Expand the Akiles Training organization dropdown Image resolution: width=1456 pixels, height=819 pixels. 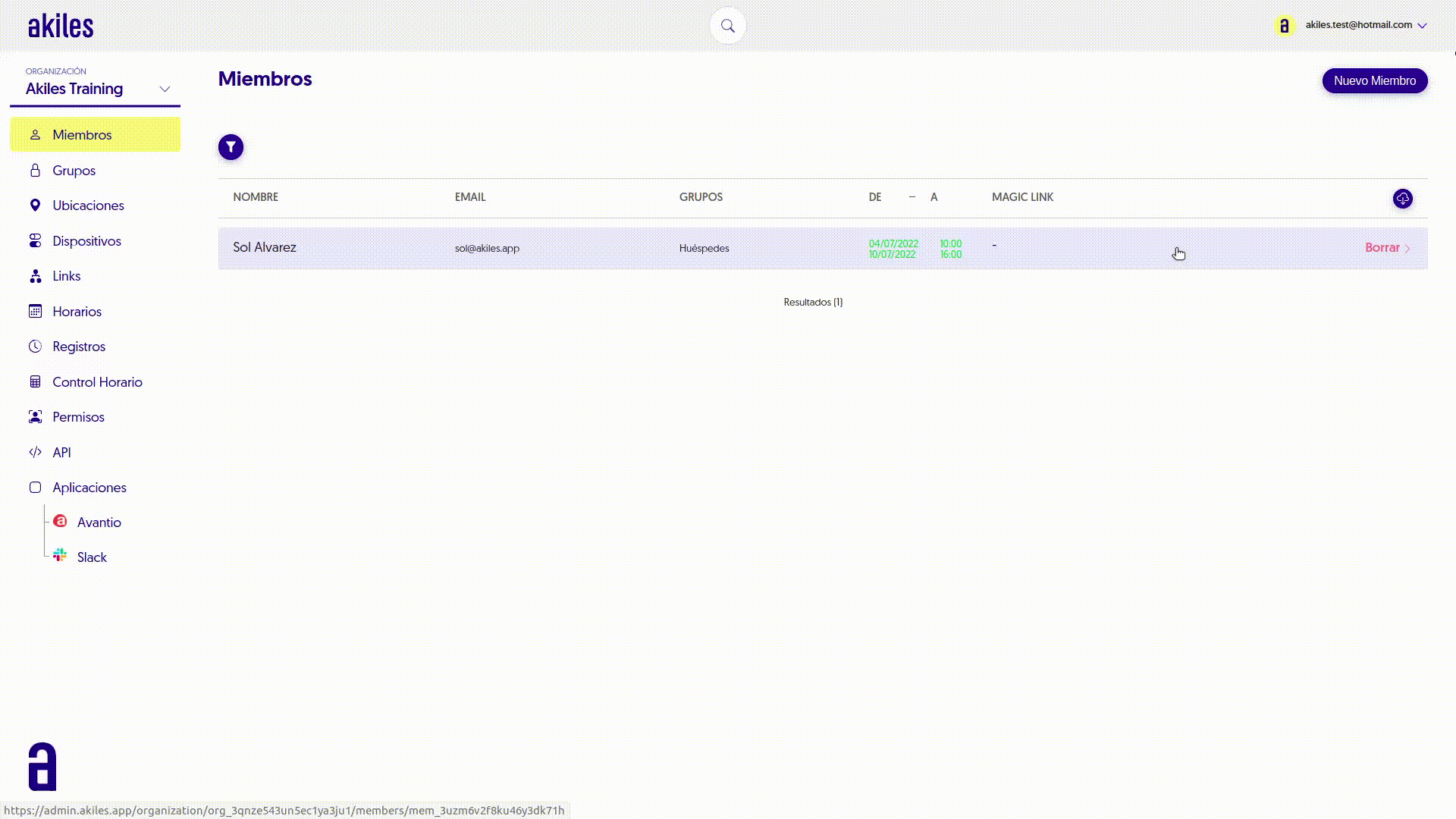(165, 89)
